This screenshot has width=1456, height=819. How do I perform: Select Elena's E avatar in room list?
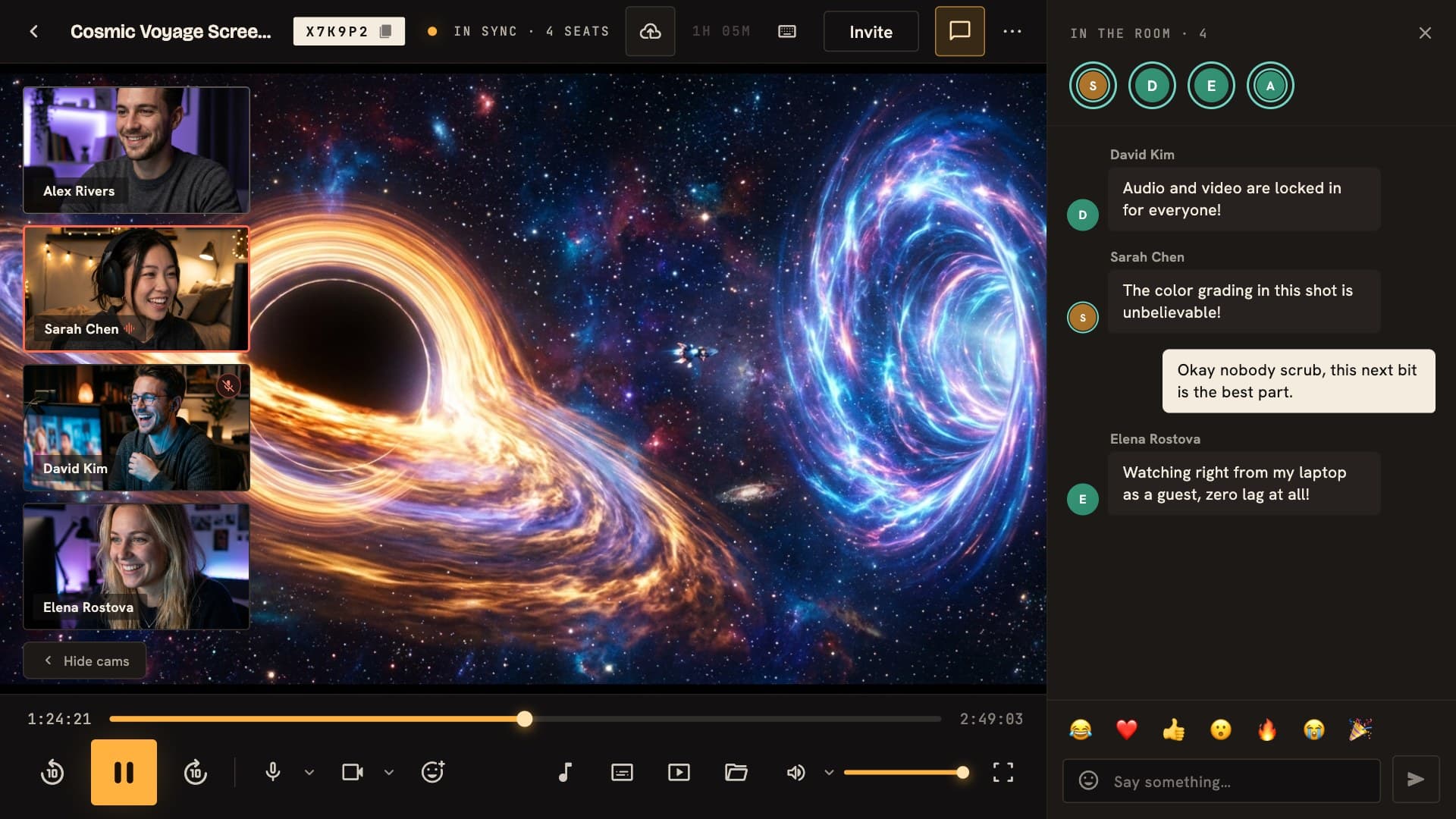(1211, 86)
